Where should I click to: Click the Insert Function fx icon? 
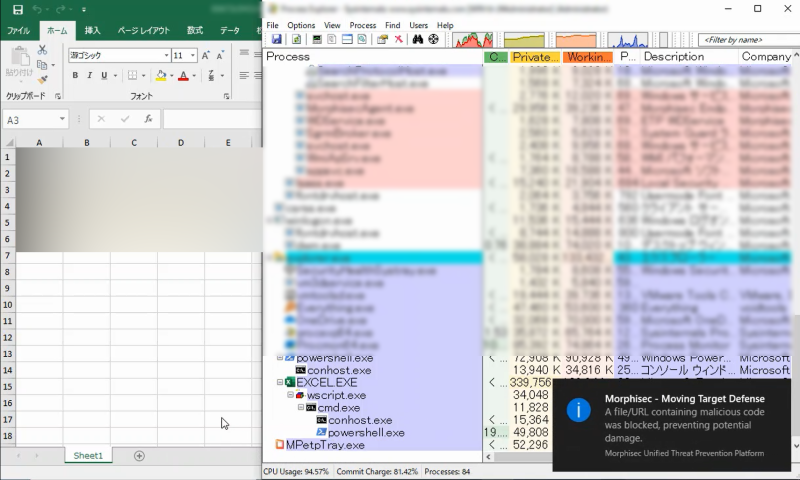coord(148,119)
